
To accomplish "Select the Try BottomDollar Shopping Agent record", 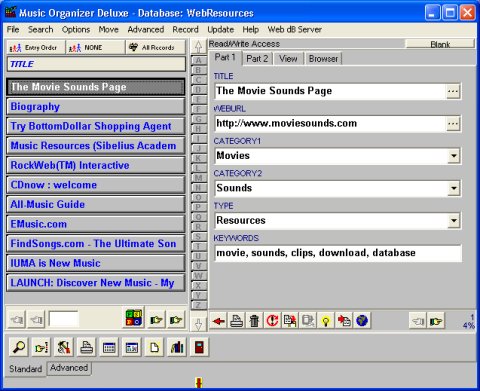I will pos(96,126).
